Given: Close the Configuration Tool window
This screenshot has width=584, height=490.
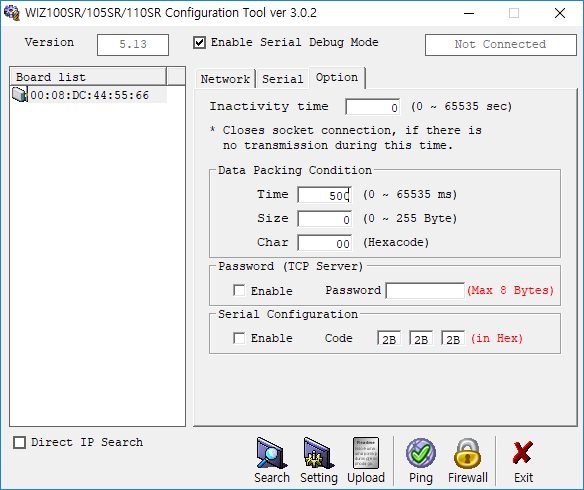Looking at the screenshot, I should point(560,13).
